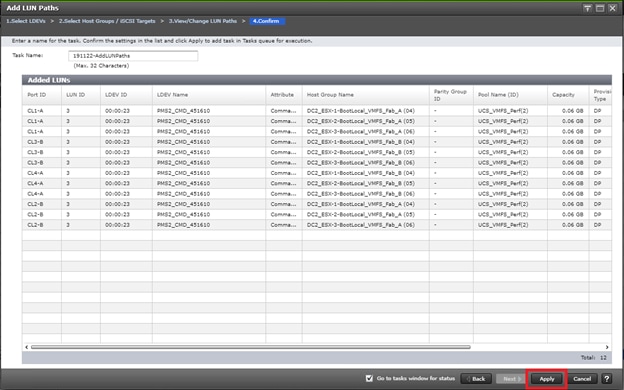
Task: Select row DC2_ESX-1-BootLocal_VMFS_Fab_A (04) on CL2-B
Action: tap(317, 204)
